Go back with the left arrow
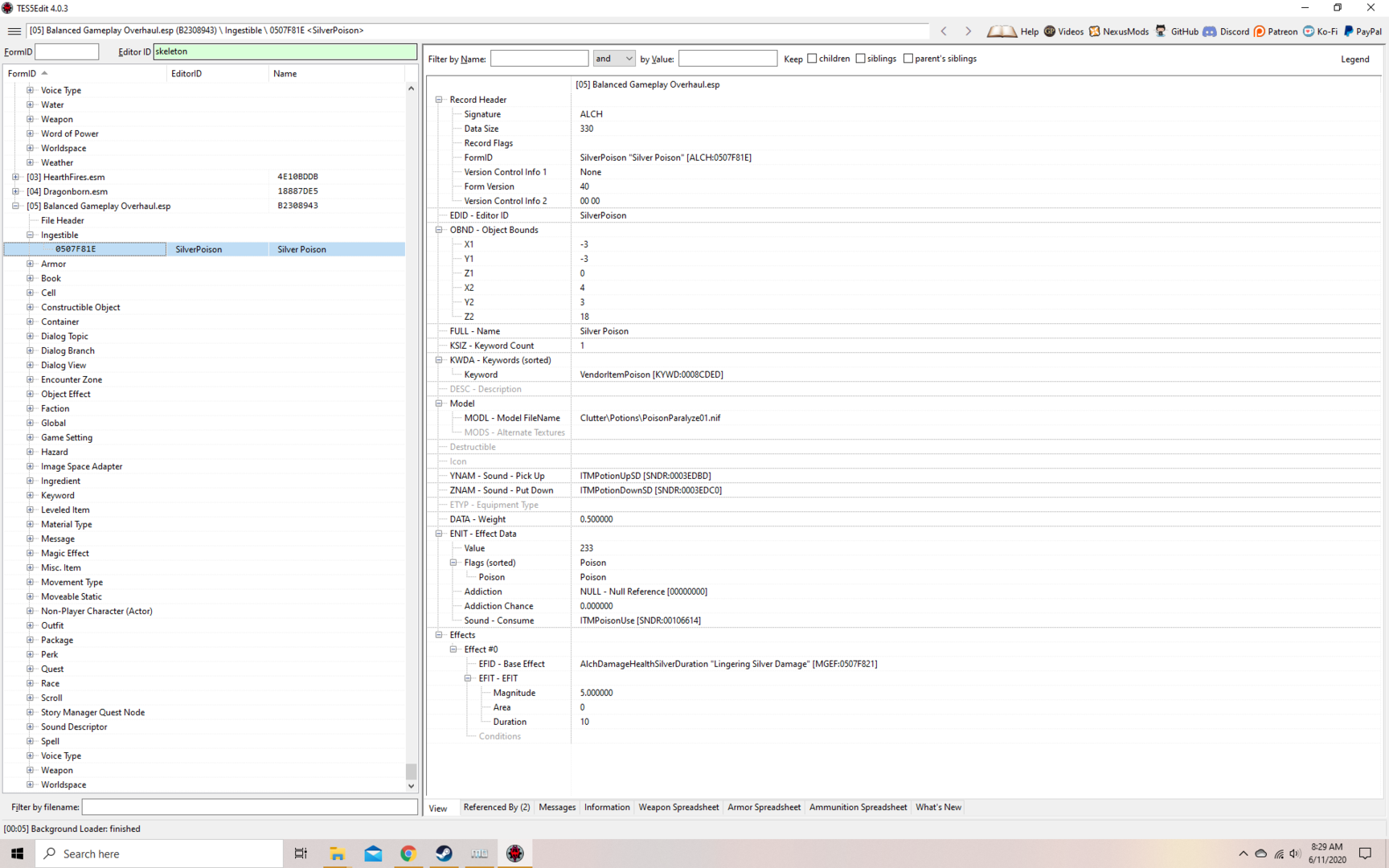Screen dimensions: 1389x868 (x=944, y=31)
